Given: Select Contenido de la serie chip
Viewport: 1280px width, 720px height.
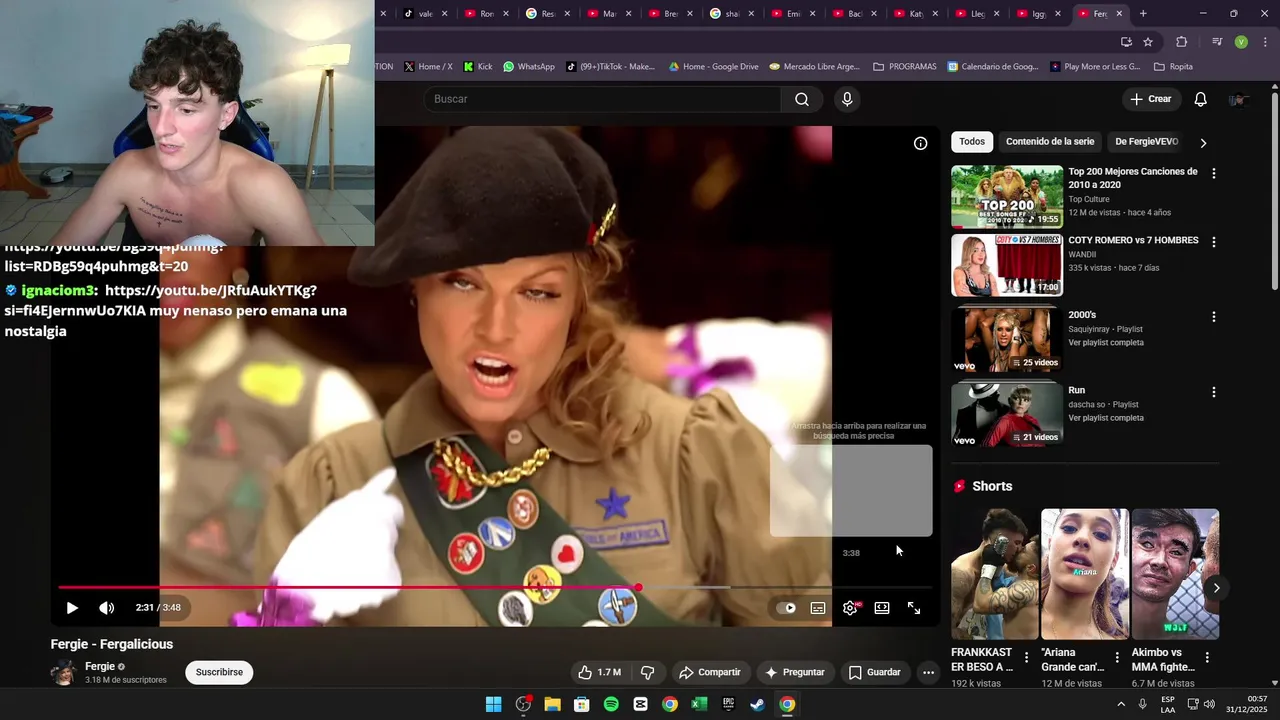Looking at the screenshot, I should (x=1050, y=142).
